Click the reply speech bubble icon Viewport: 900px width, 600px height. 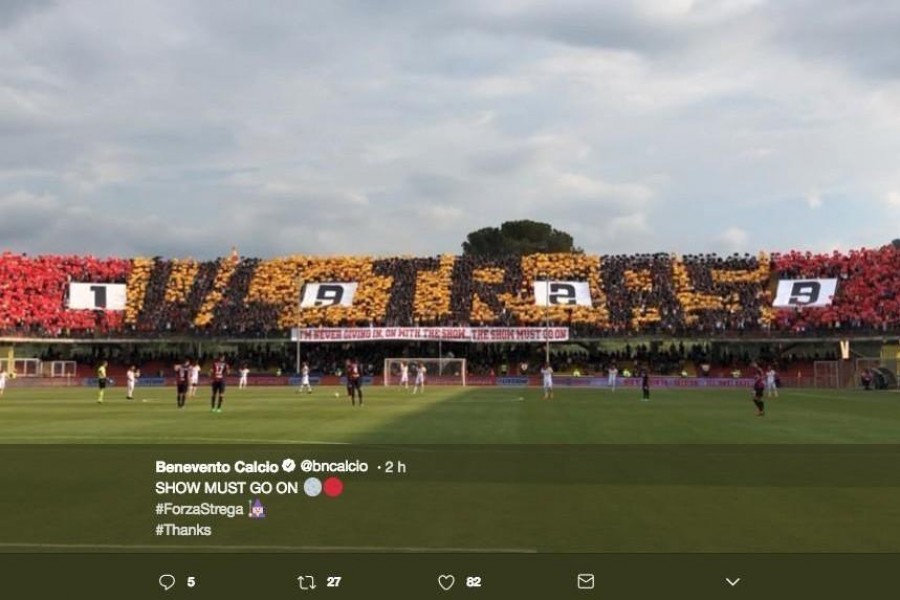[167, 582]
